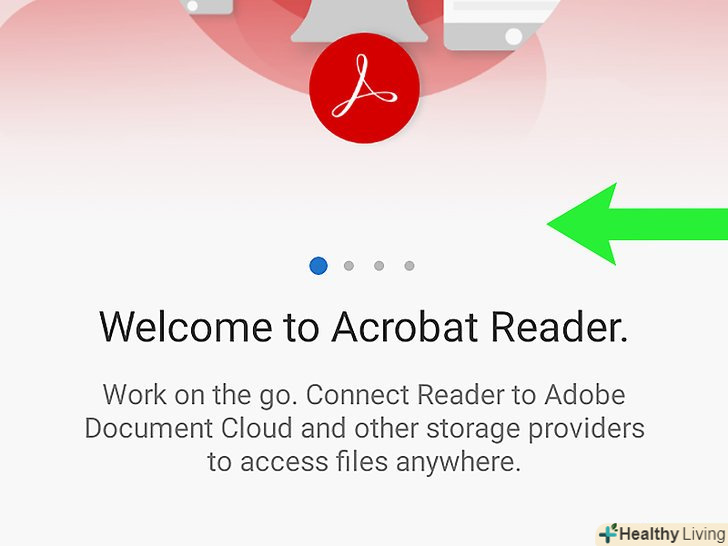
Task: Click the gray monitor stand illustration
Action: pyautogui.click(x=359, y=21)
